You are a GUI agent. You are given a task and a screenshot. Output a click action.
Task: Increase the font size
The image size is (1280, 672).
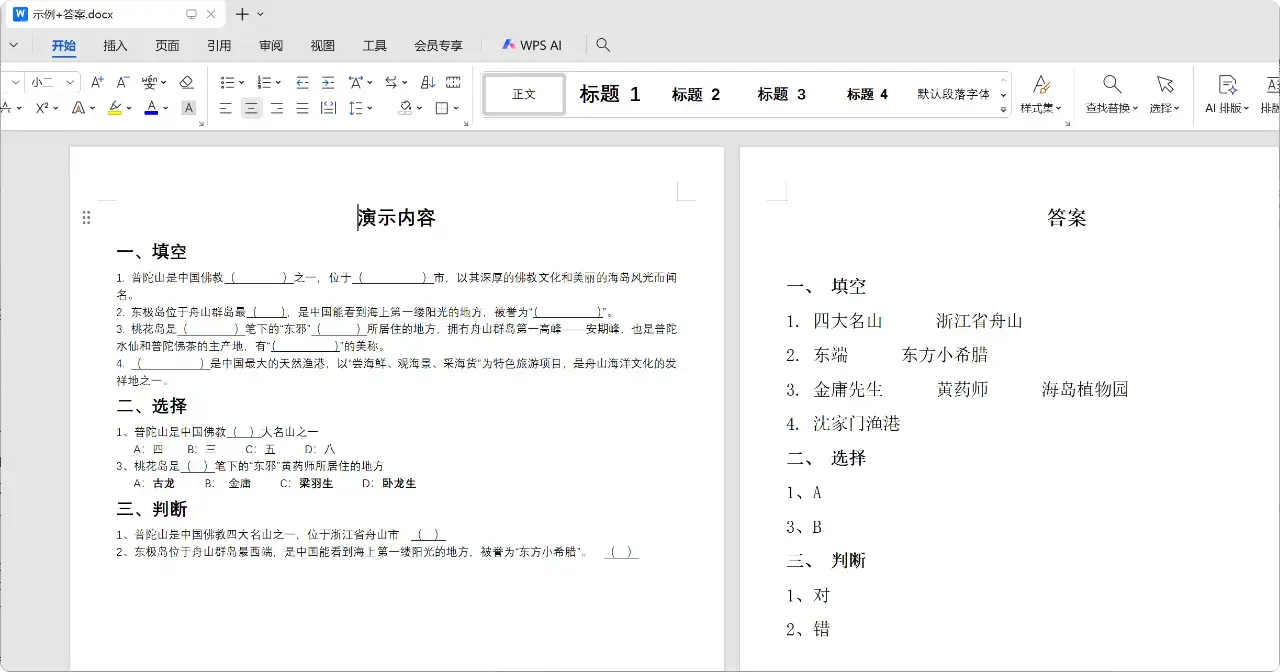[x=96, y=84]
